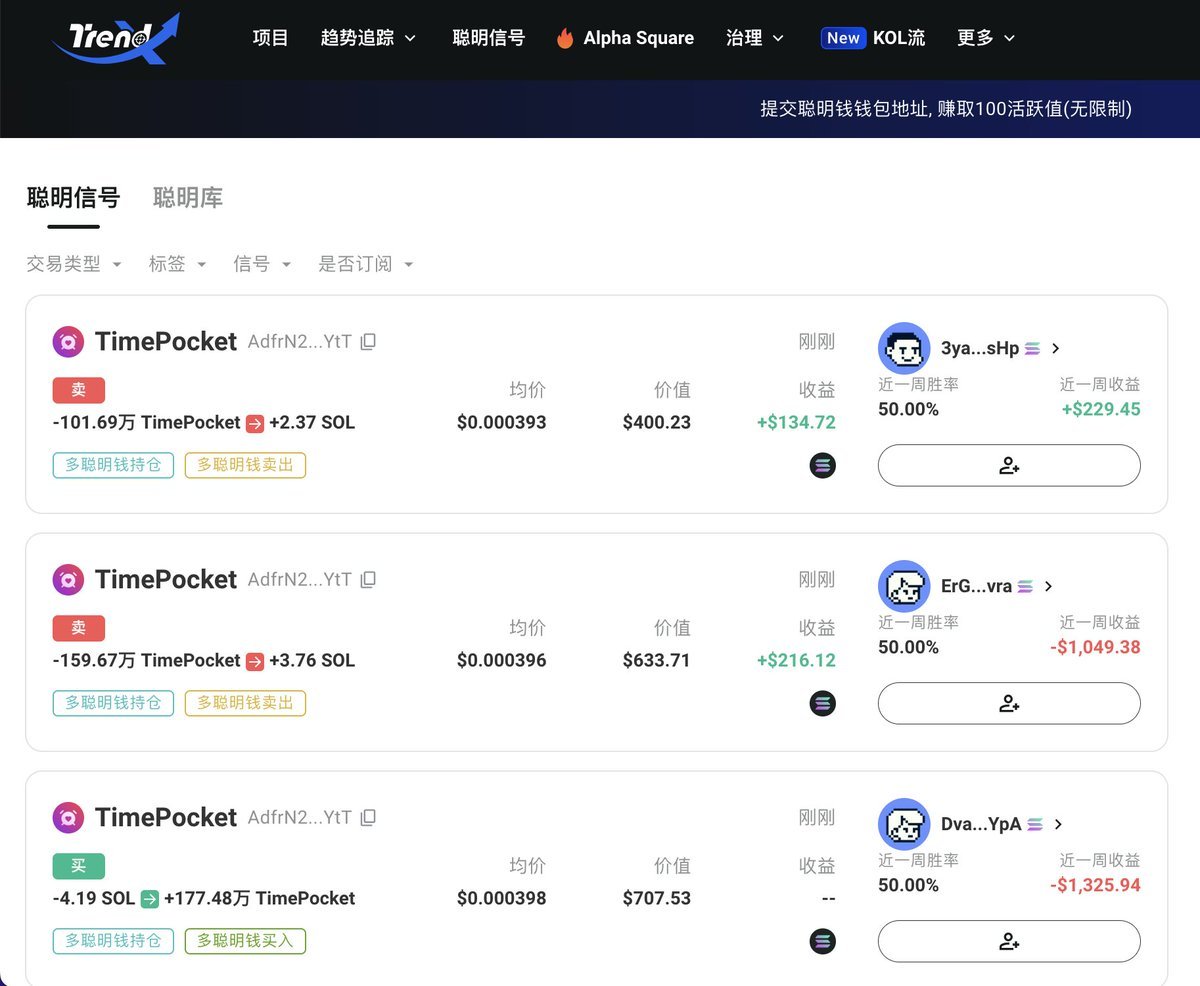Click wallet name Dva...YpA
The width and height of the screenshot is (1200, 986).
coord(981,824)
